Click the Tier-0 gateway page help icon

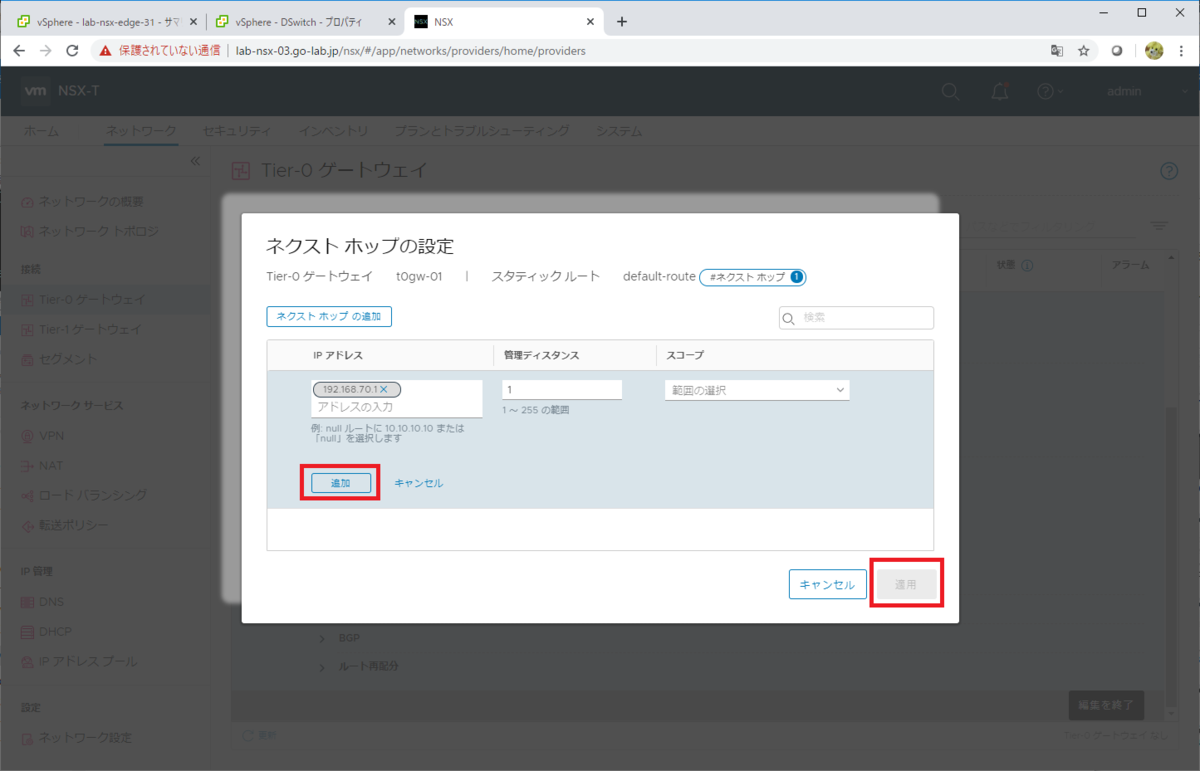pyautogui.click(x=1169, y=171)
